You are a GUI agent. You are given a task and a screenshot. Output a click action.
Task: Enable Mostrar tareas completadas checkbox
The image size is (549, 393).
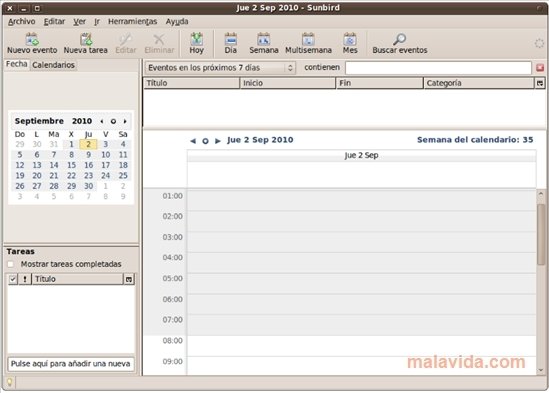pos(11,264)
